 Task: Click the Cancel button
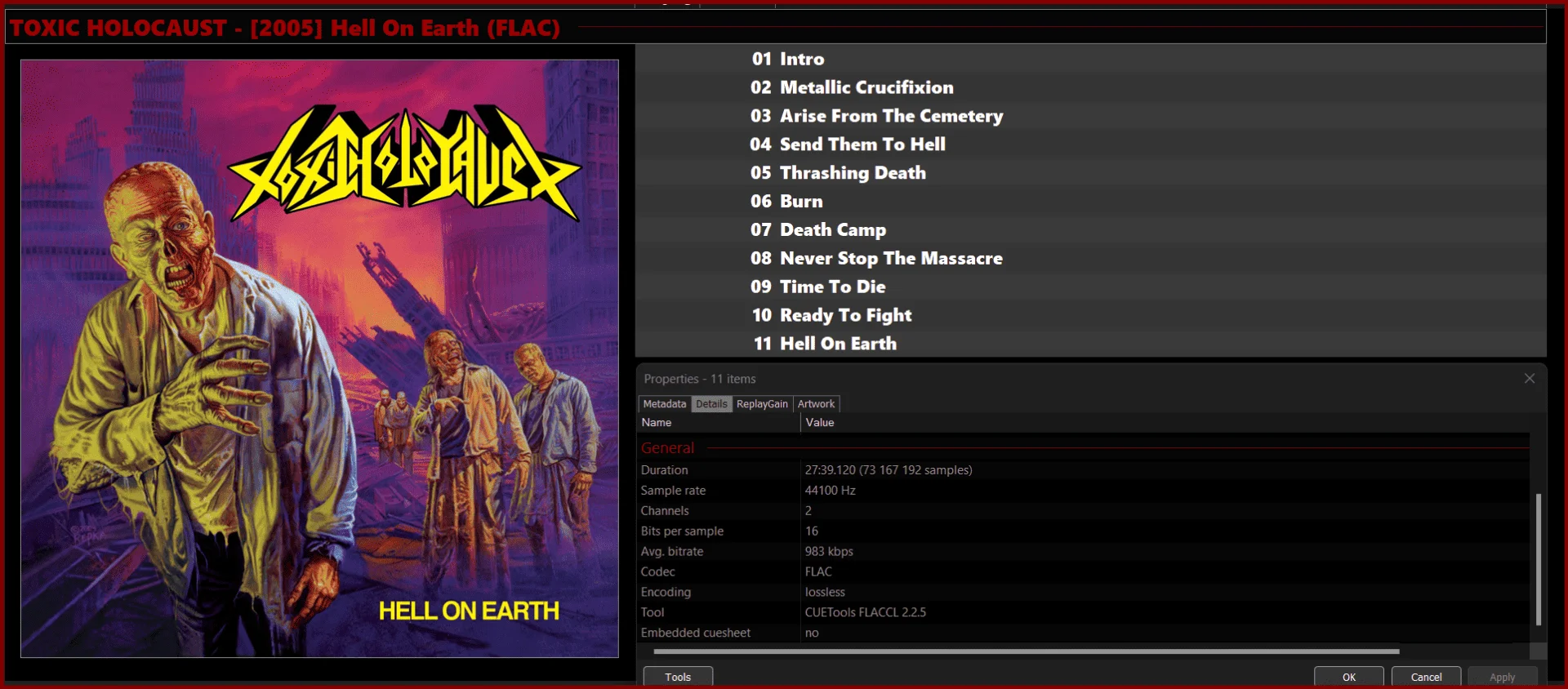[x=1426, y=677]
